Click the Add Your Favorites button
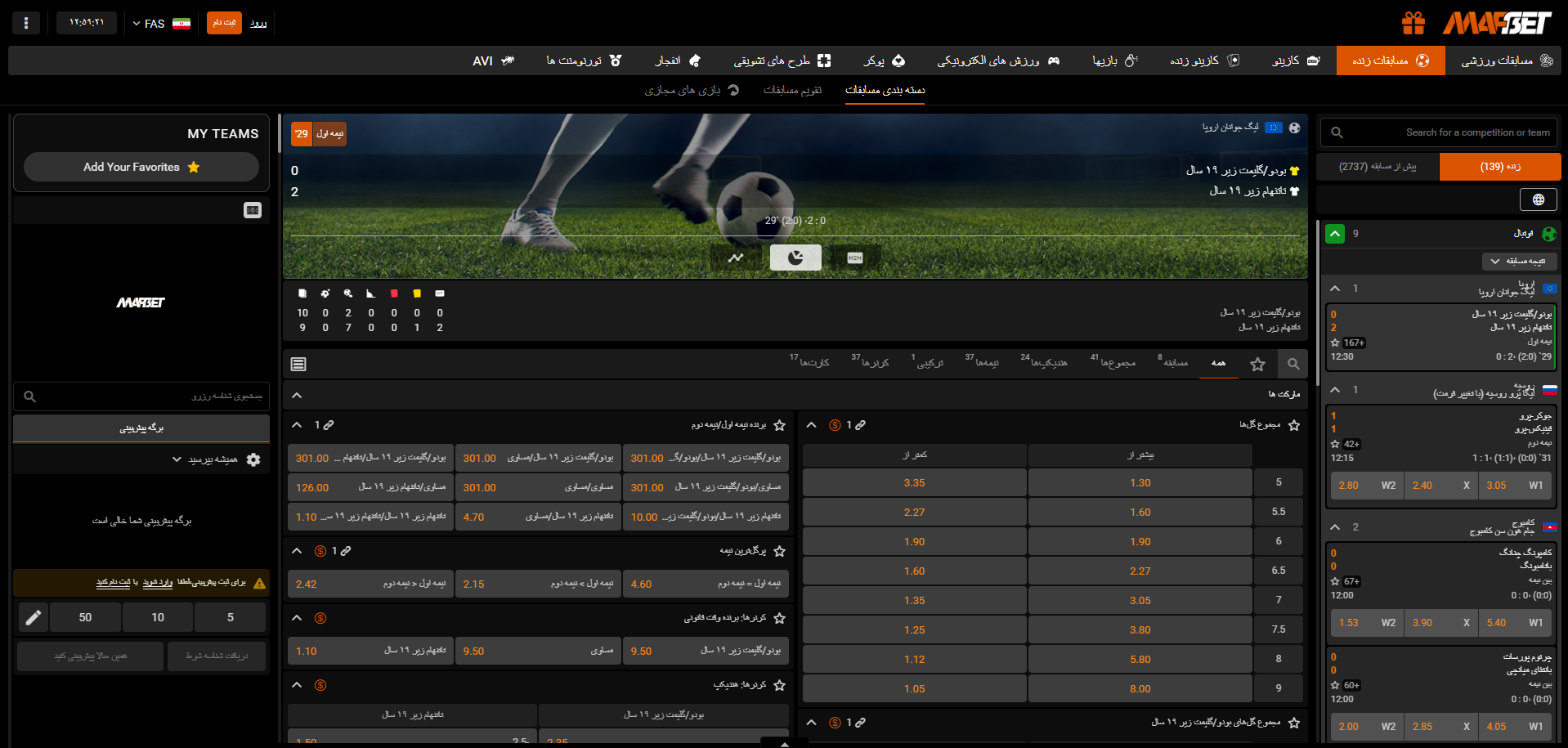The height and width of the screenshot is (748, 1568). click(x=141, y=167)
